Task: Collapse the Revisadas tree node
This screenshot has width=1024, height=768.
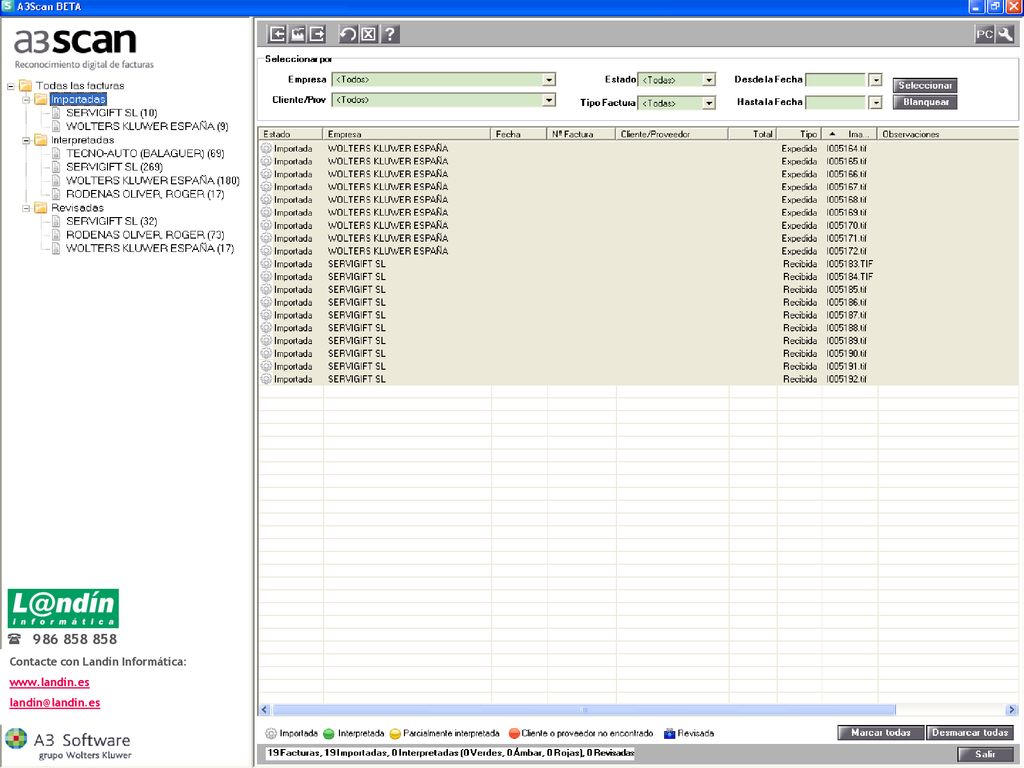Action: coord(26,208)
